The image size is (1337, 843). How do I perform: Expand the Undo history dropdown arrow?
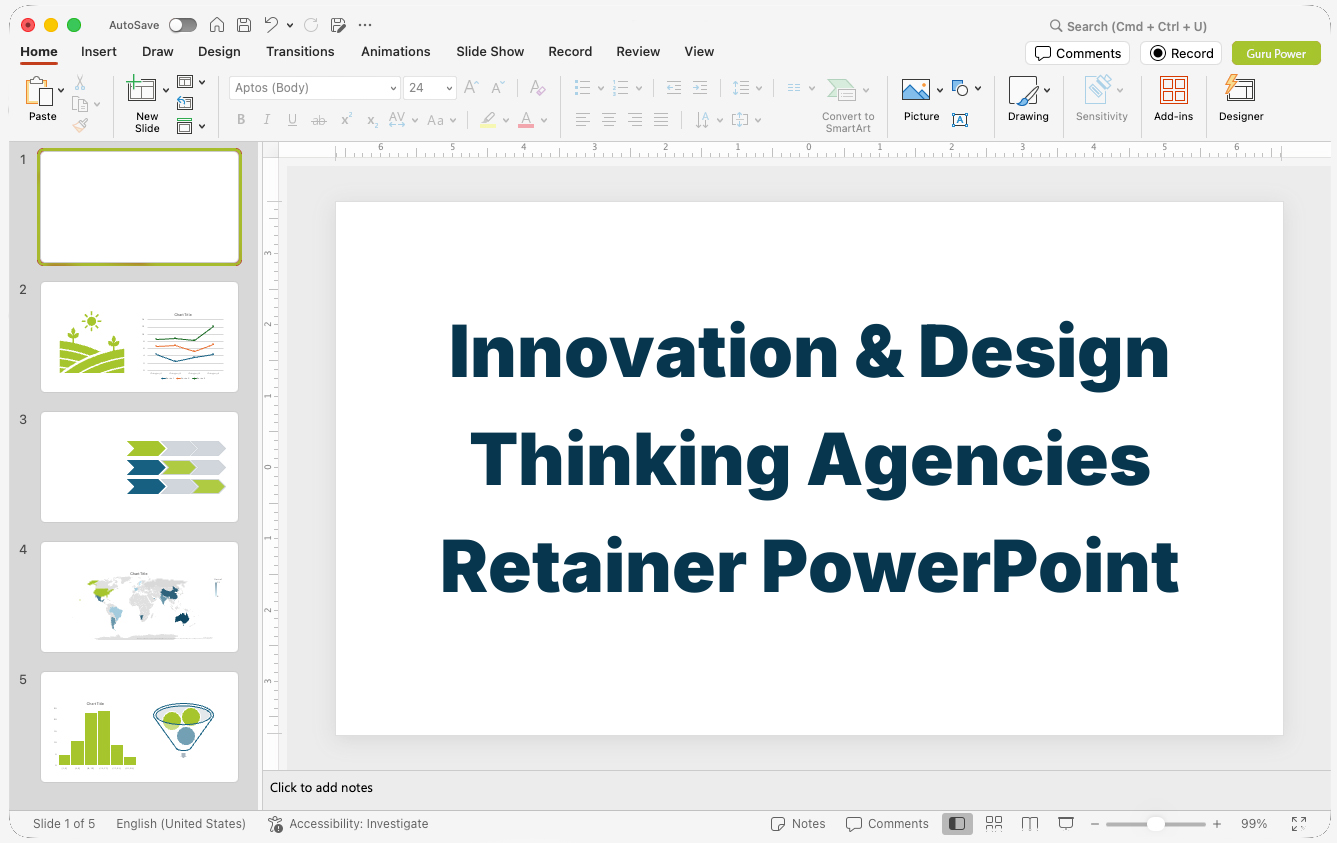[x=290, y=25]
